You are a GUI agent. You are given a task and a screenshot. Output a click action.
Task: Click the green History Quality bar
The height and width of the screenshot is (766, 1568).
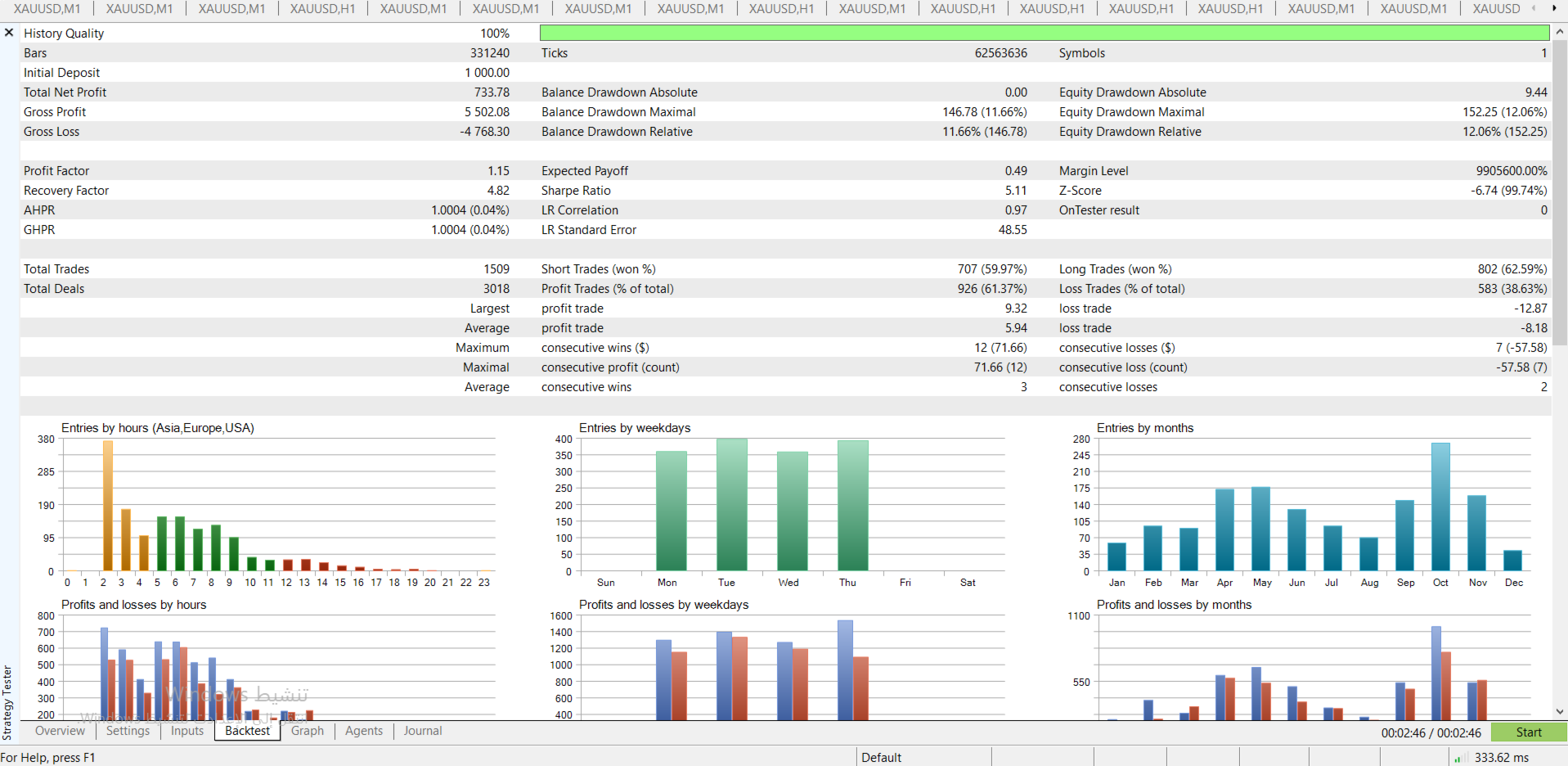point(1044,33)
